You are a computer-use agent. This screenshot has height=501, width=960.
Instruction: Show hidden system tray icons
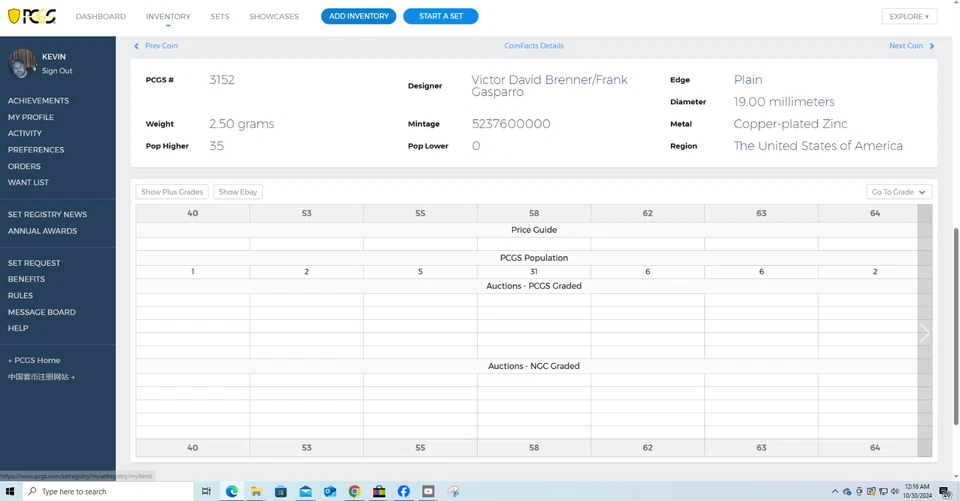click(x=835, y=491)
